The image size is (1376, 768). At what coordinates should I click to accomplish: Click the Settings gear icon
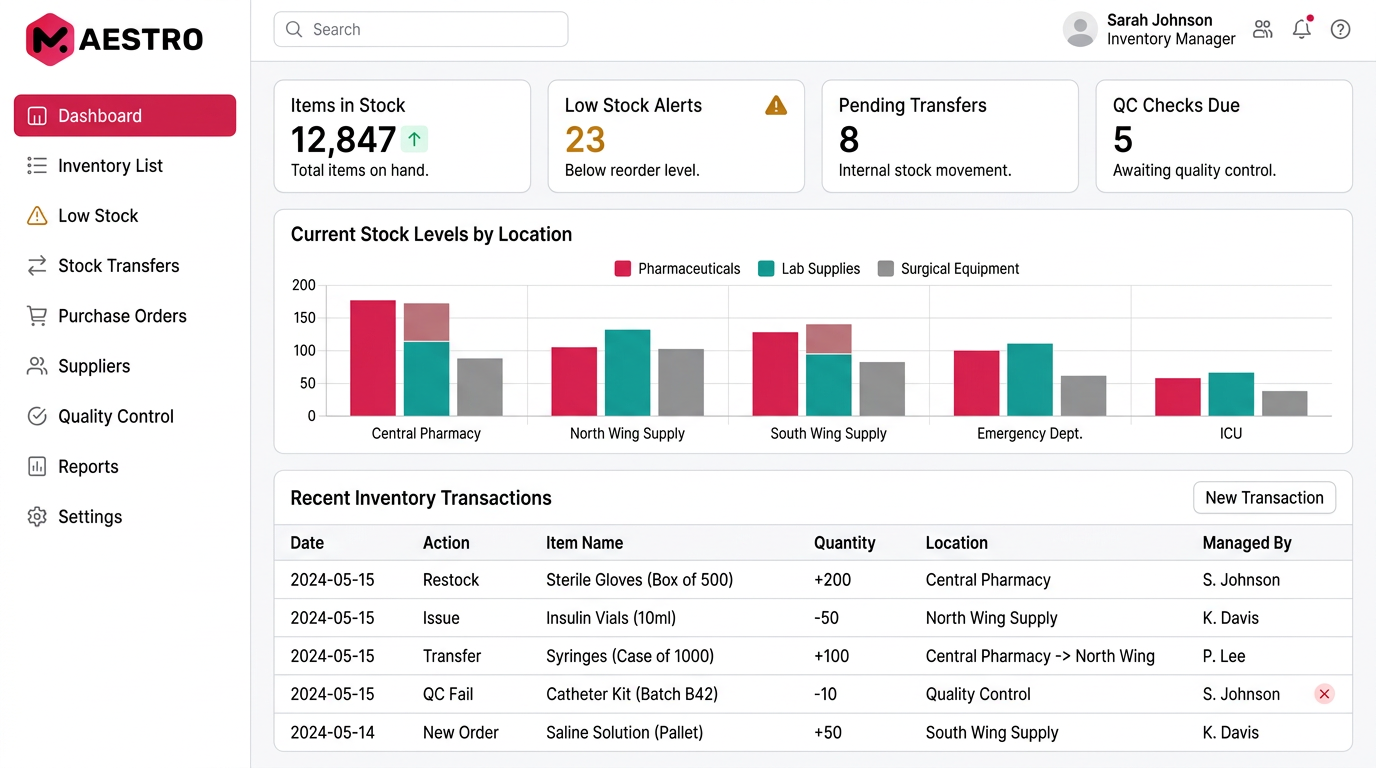pyautogui.click(x=37, y=517)
